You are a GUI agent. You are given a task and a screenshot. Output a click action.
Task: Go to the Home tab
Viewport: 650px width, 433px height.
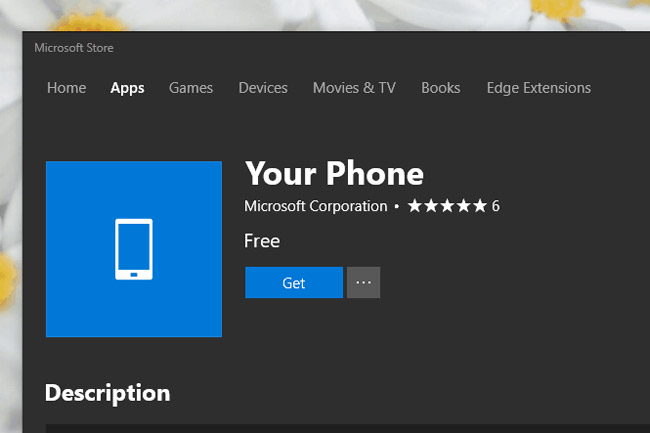click(66, 88)
